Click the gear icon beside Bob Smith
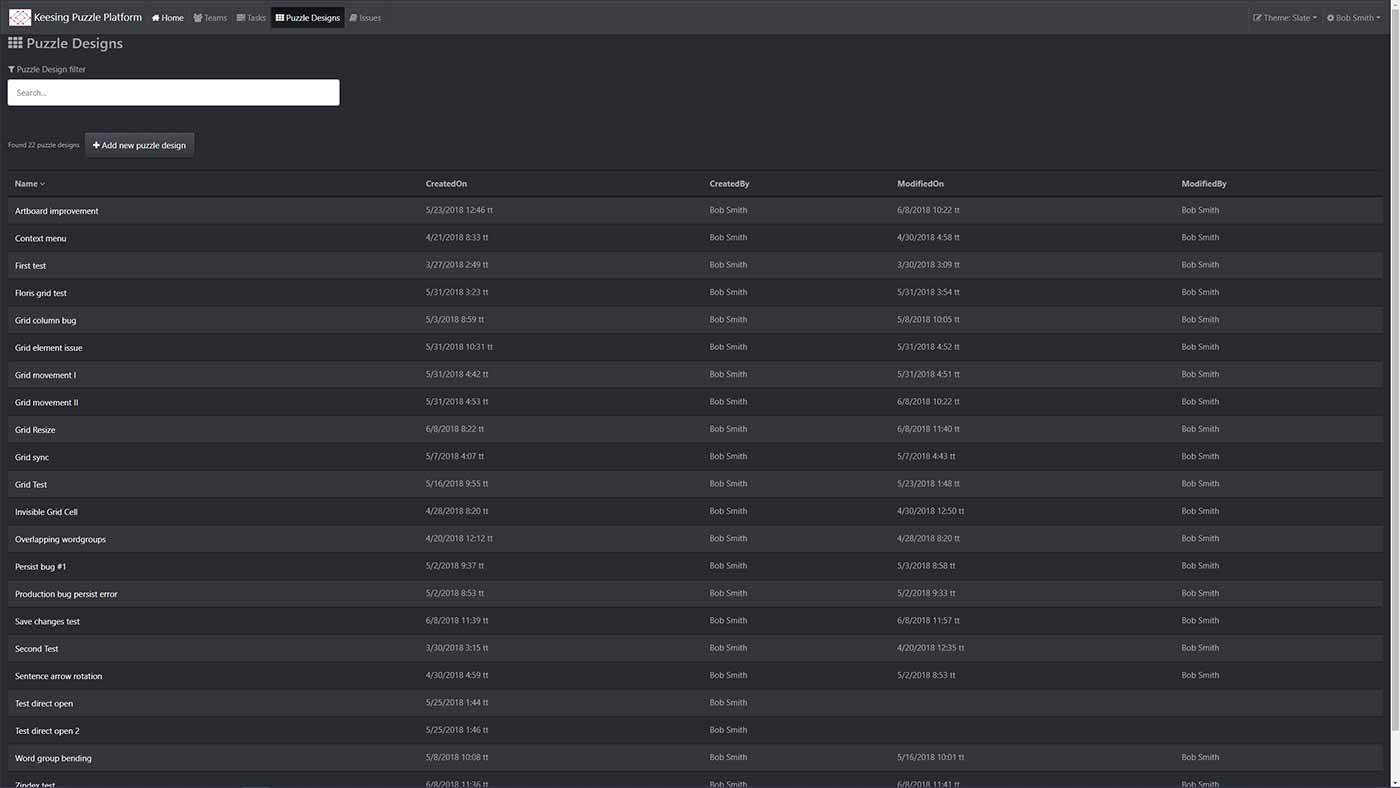Image resolution: width=1400 pixels, height=788 pixels. tap(1330, 18)
